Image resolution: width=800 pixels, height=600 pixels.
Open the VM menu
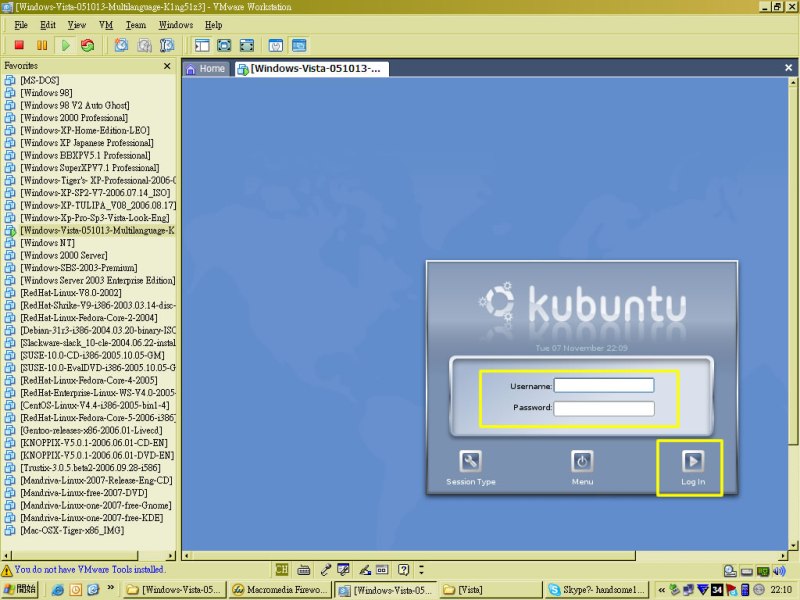106,25
